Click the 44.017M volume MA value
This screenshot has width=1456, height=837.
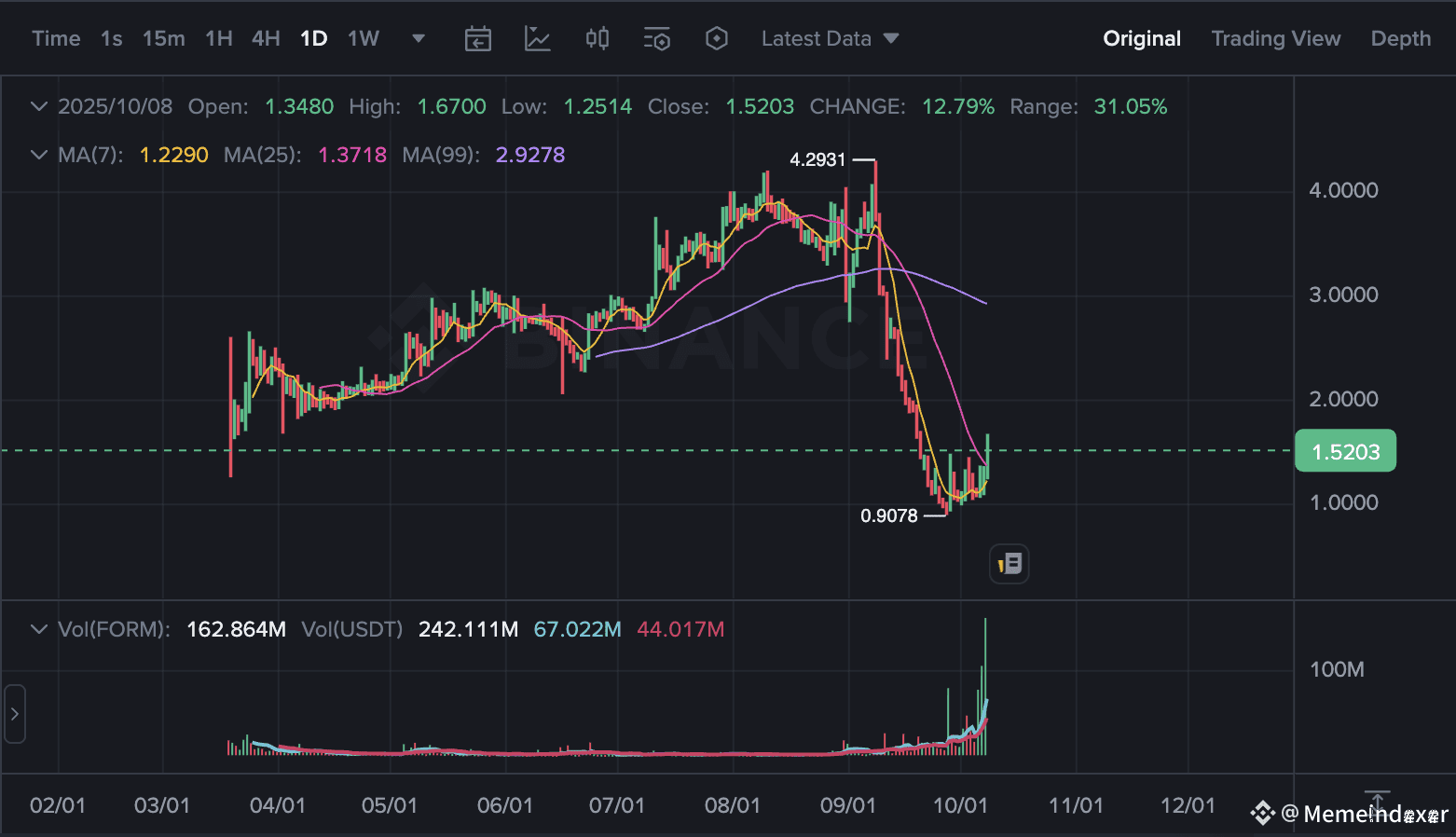tap(680, 629)
